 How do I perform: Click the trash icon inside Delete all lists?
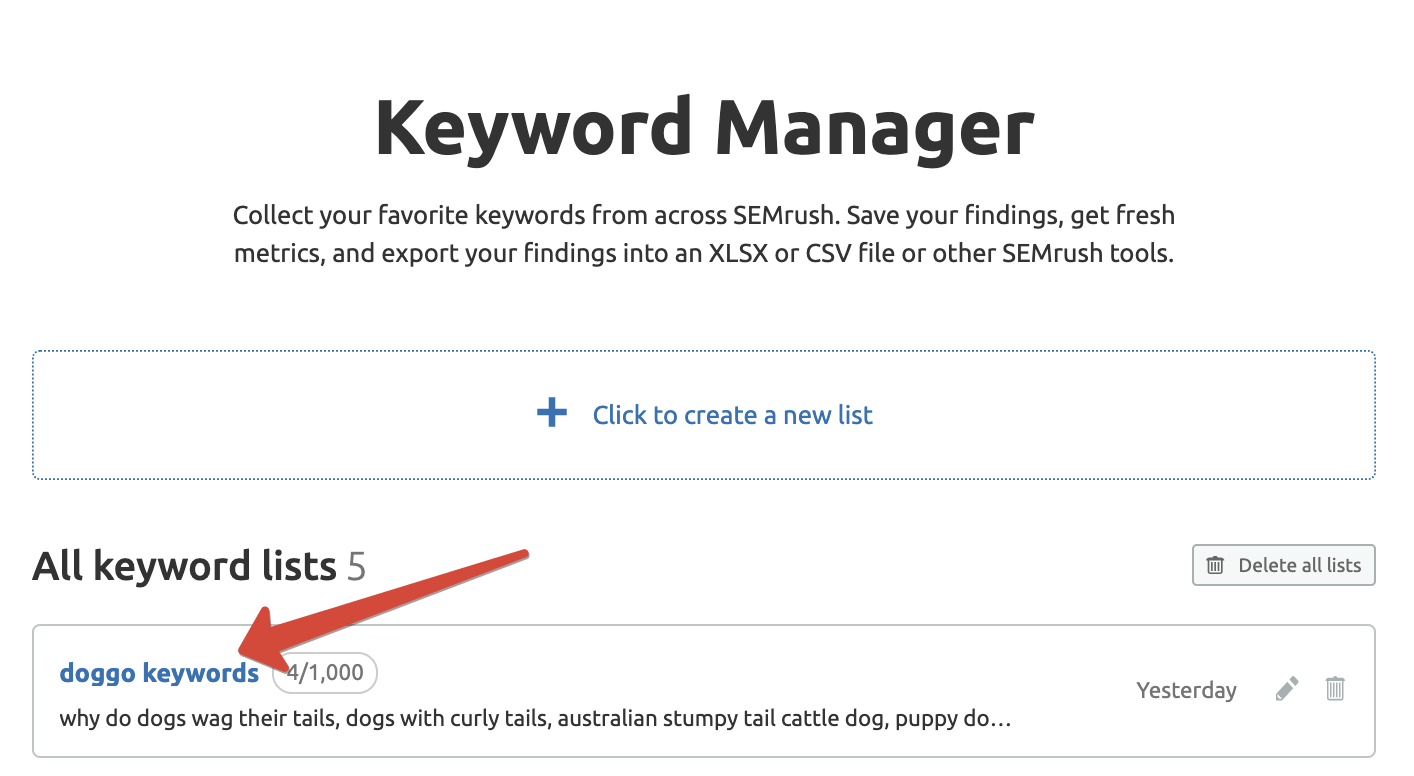pos(1215,565)
